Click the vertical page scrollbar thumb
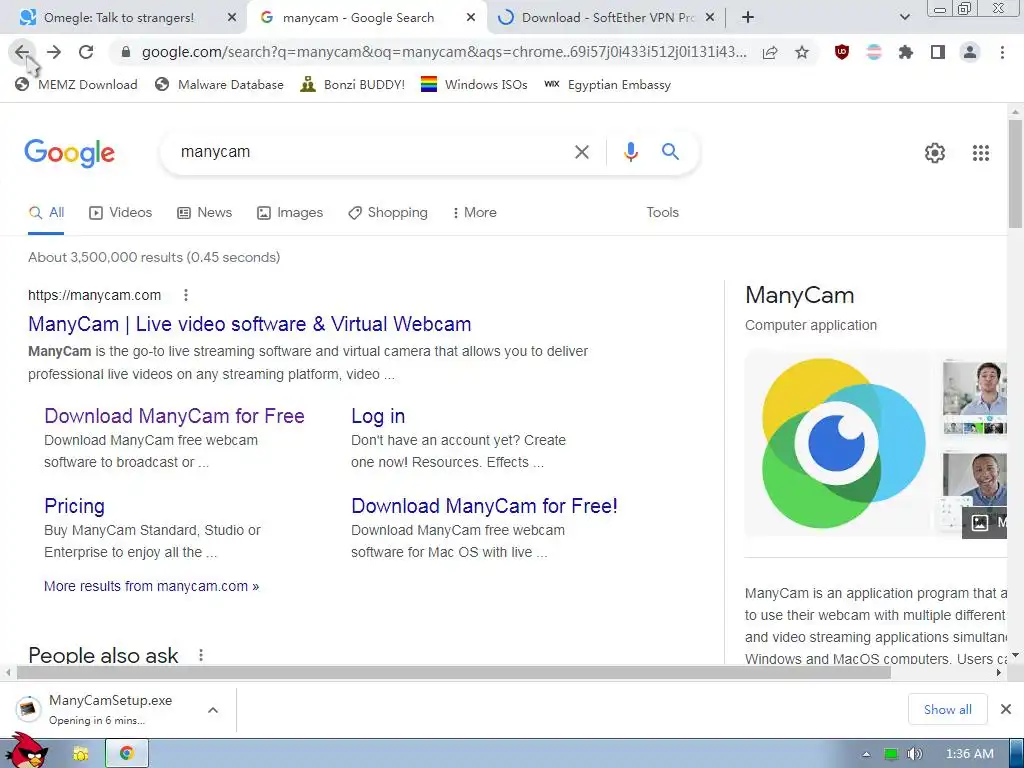 (1015, 173)
